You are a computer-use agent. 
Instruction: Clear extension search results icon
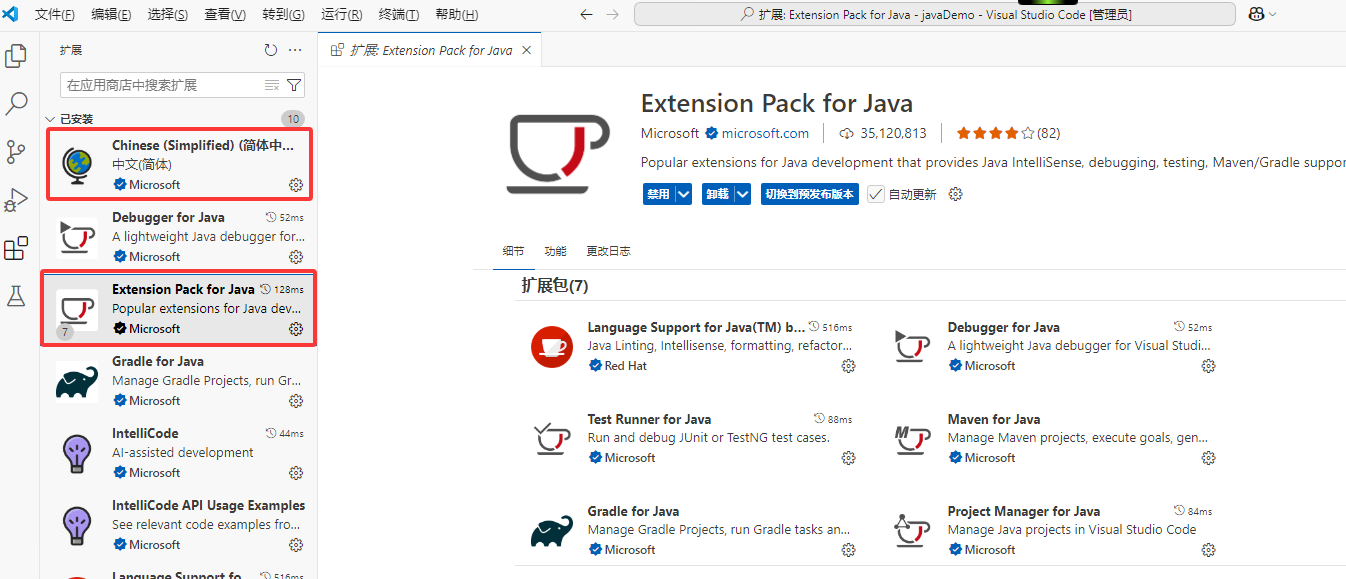271,85
